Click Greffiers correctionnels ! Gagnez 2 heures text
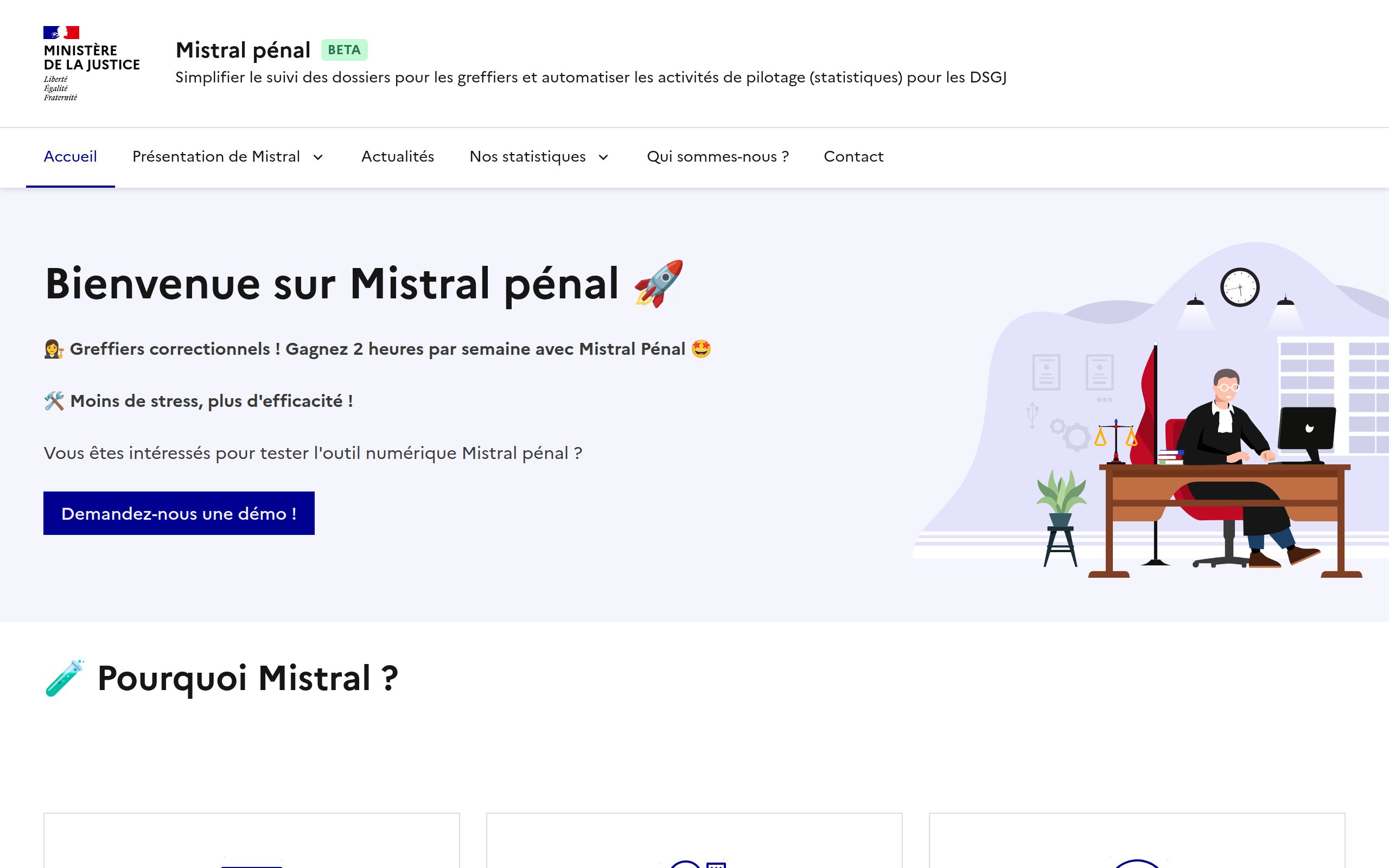Screen dimensions: 1389x868 [x=378, y=349]
